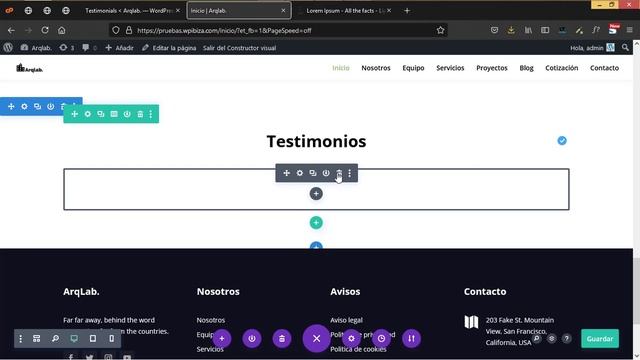
Task: Open row more options in green toolbar
Action: click(x=151, y=114)
